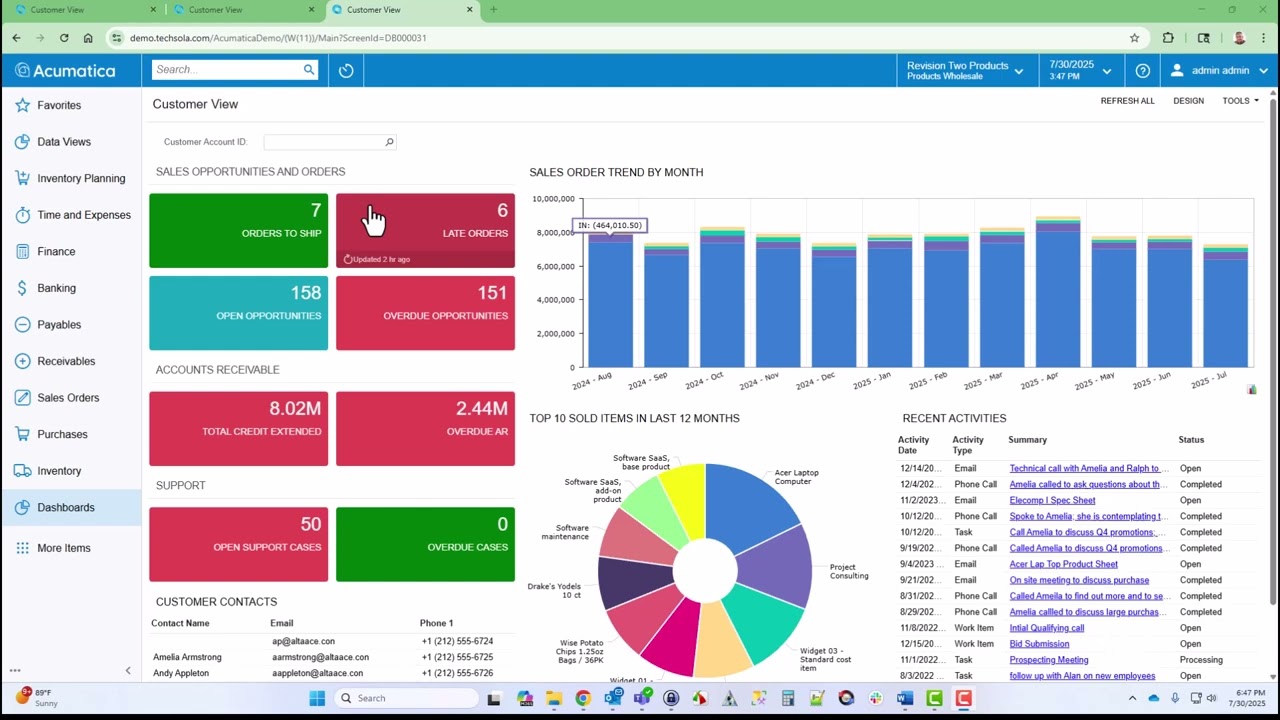Screen dimensions: 1280x720
Task: Open the Overdue Opportunities tile
Action: (x=425, y=313)
